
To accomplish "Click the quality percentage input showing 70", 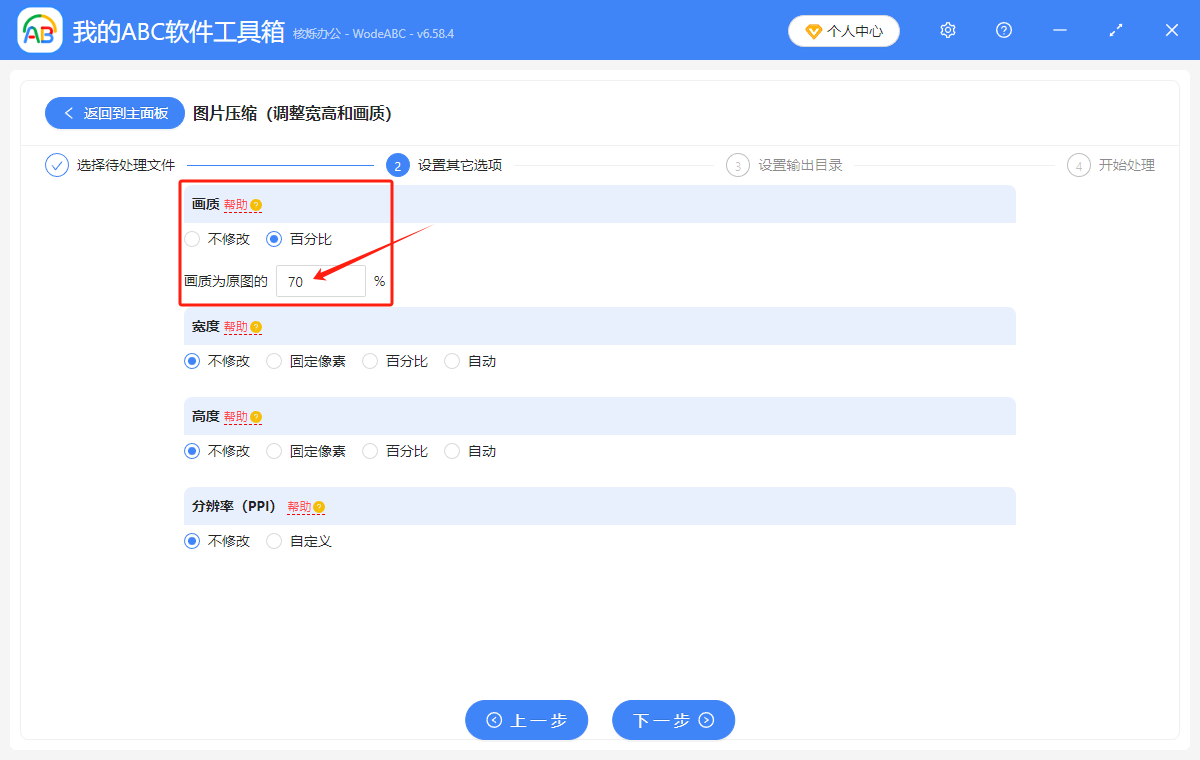I will pyautogui.click(x=320, y=281).
